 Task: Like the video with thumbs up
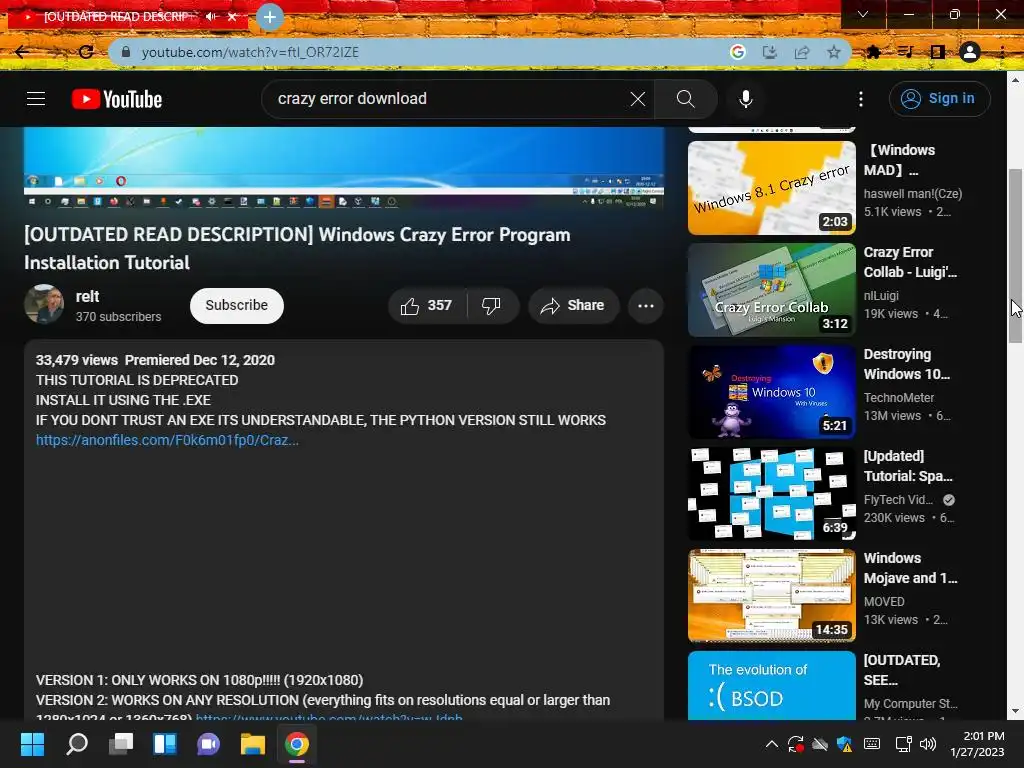(x=427, y=306)
